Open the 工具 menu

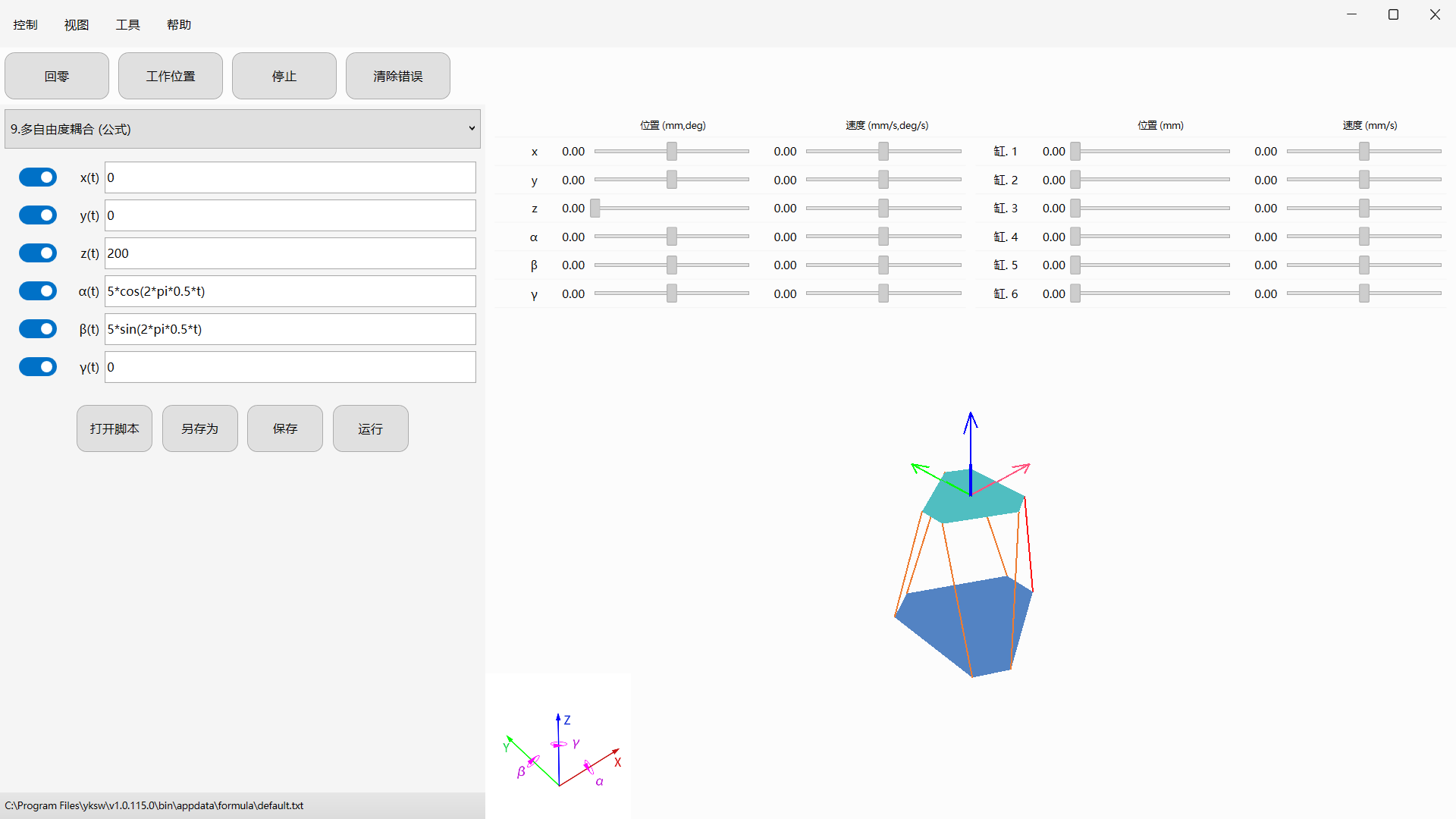127,25
